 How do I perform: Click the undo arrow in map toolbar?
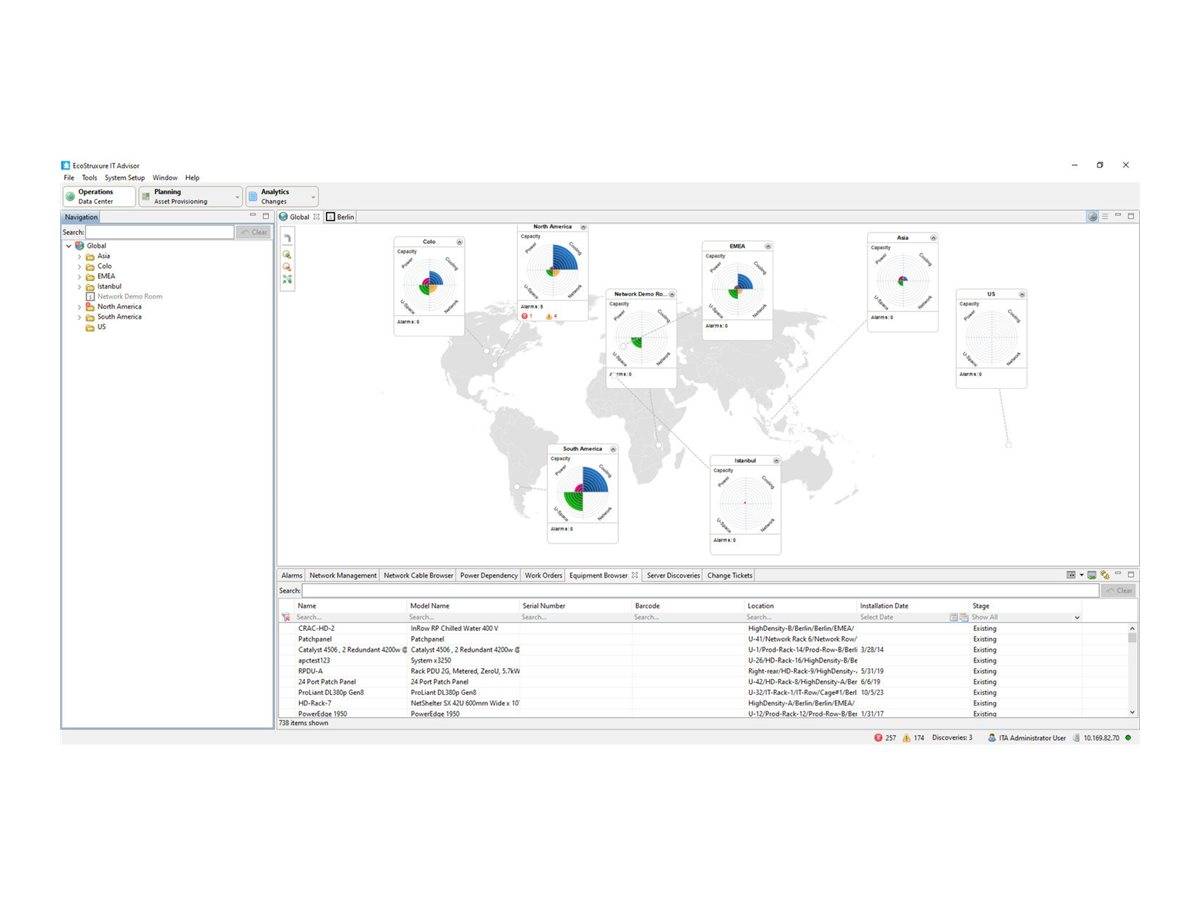click(287, 238)
